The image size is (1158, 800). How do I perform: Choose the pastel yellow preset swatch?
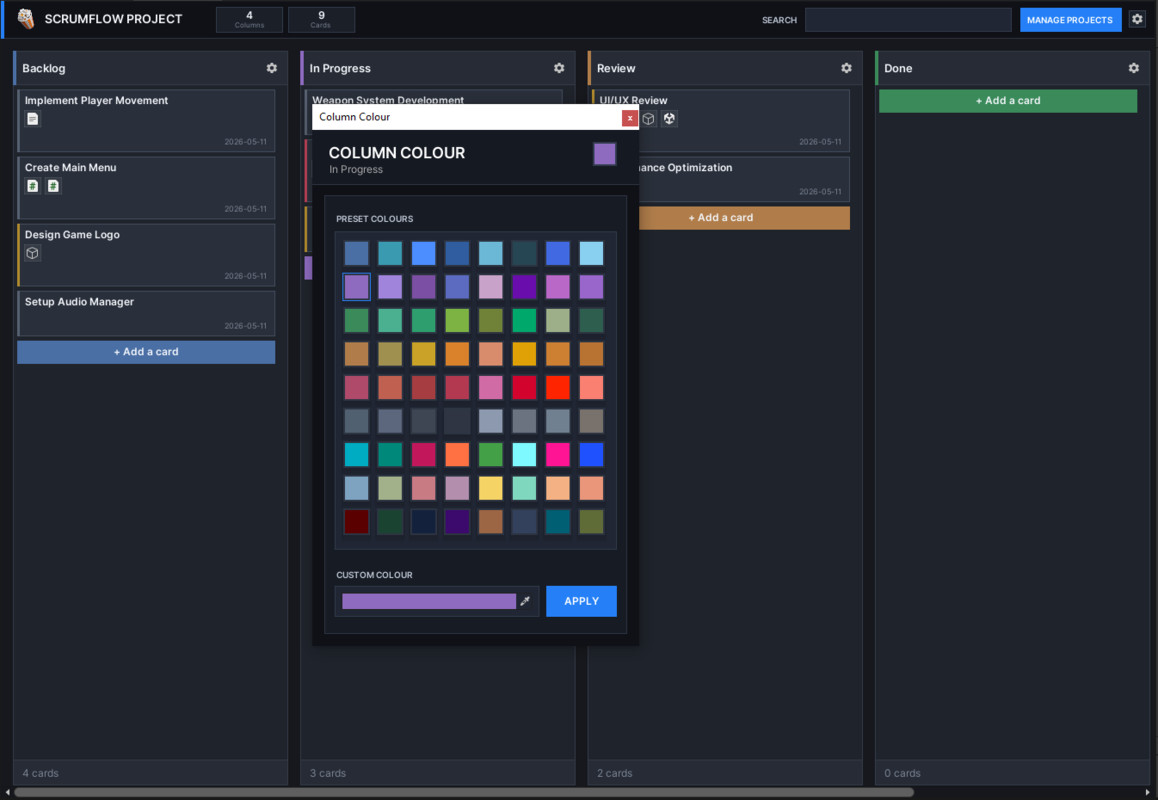490,488
